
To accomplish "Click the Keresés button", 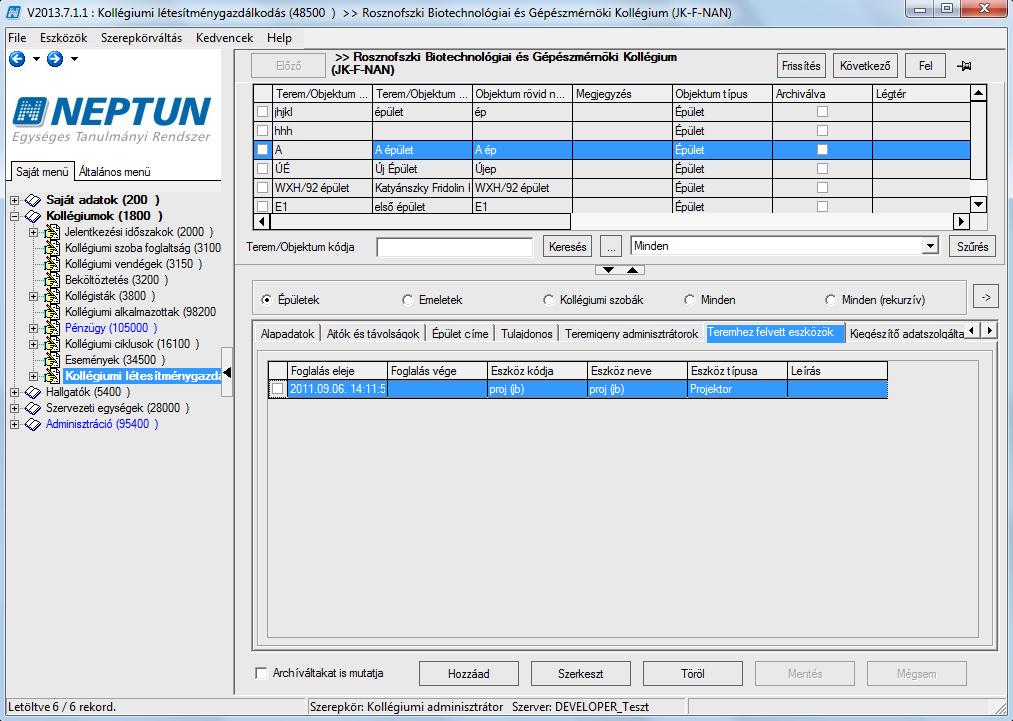I will point(567,246).
